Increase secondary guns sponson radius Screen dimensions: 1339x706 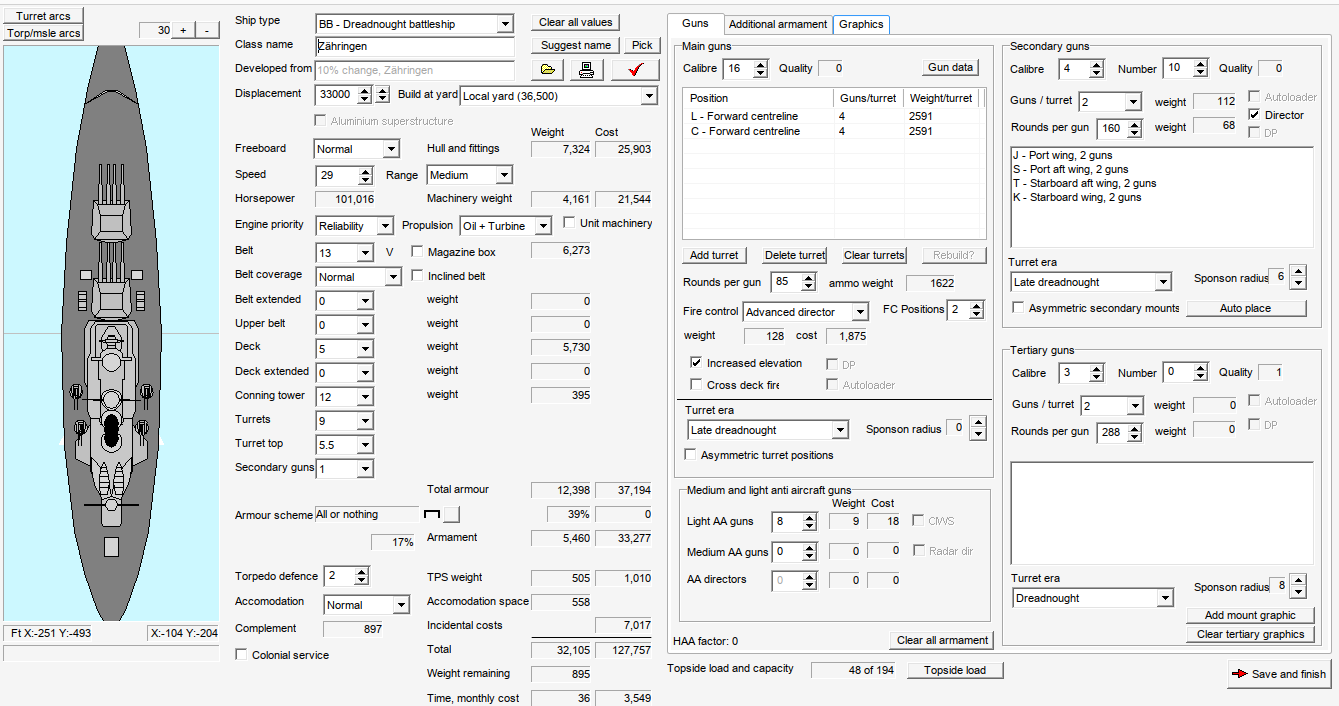click(1297, 272)
